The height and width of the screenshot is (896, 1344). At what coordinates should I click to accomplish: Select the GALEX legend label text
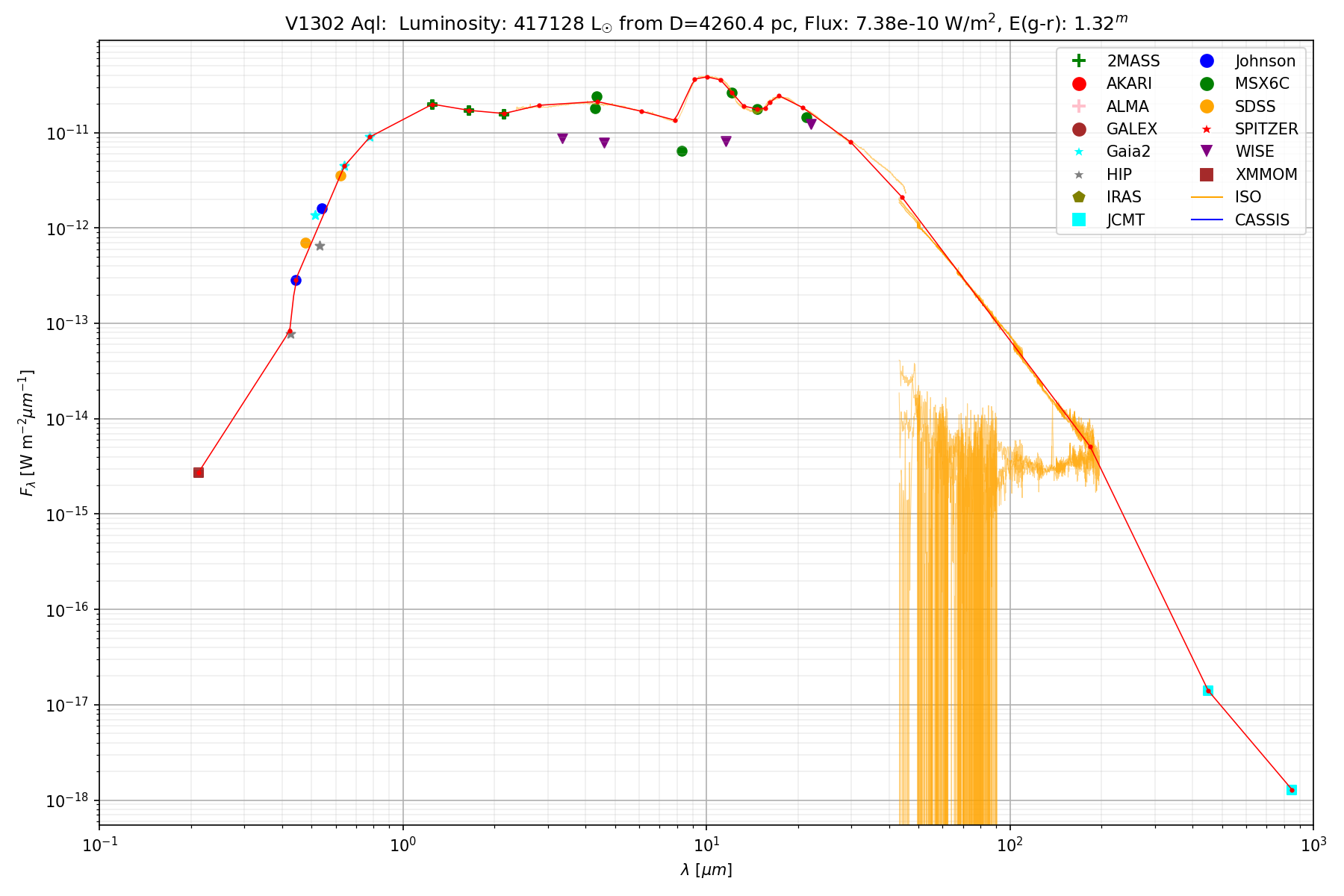tap(1131, 129)
